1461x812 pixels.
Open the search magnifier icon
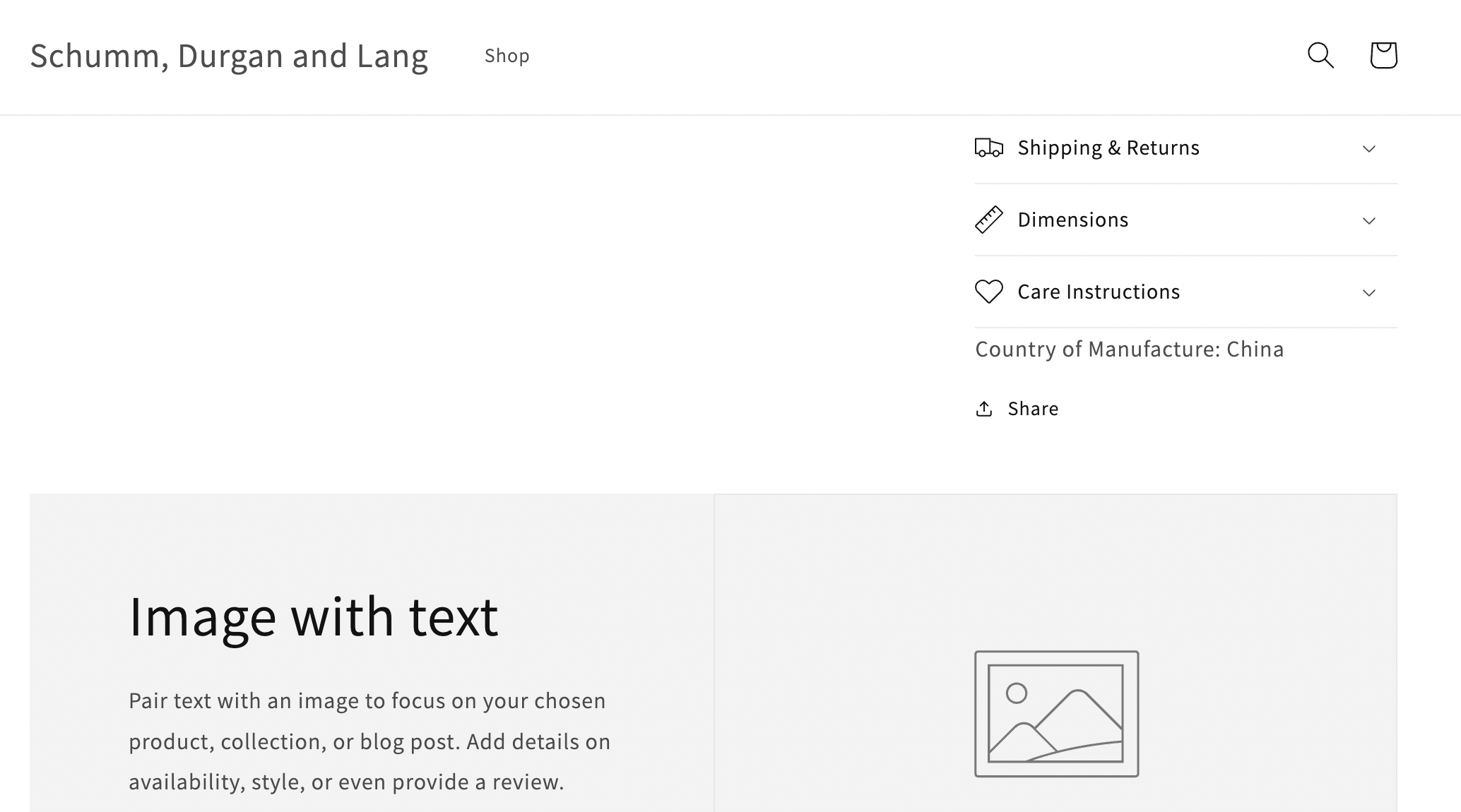point(1320,55)
